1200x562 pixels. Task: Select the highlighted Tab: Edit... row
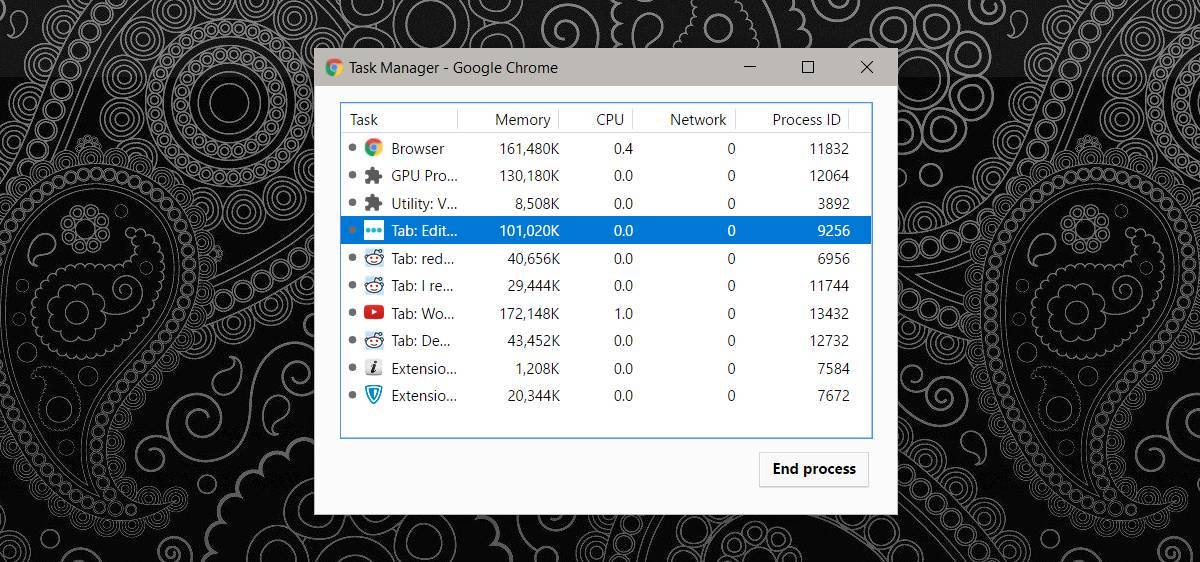tap(606, 230)
